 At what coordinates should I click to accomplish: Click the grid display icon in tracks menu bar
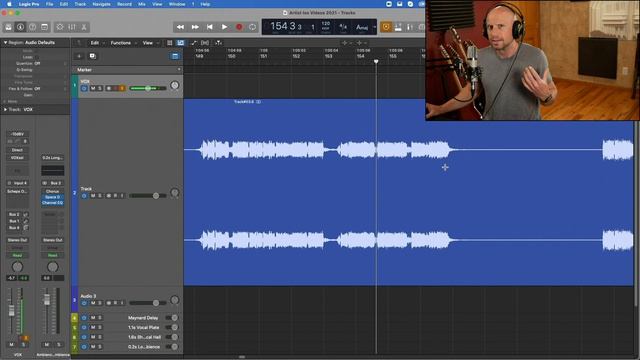click(x=170, y=43)
